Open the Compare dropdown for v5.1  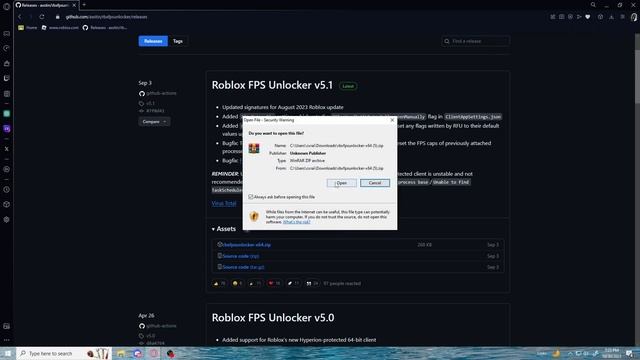154,122
